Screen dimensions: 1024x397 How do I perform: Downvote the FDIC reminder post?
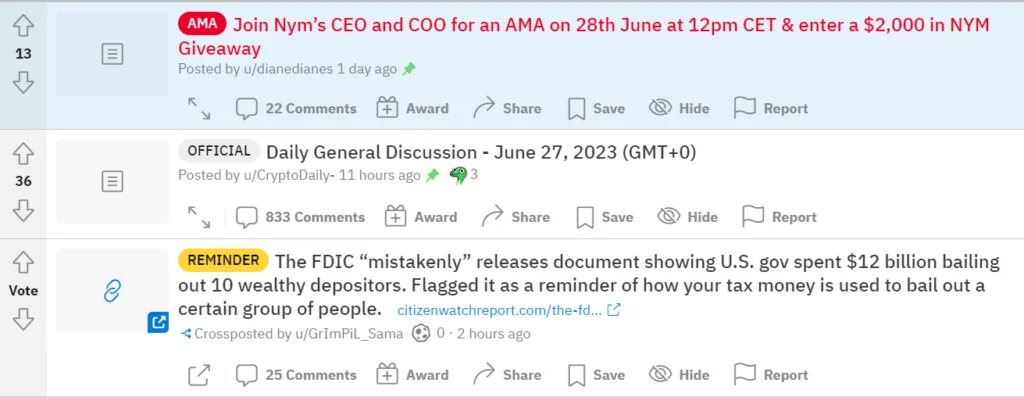pyautogui.click(x=24, y=319)
